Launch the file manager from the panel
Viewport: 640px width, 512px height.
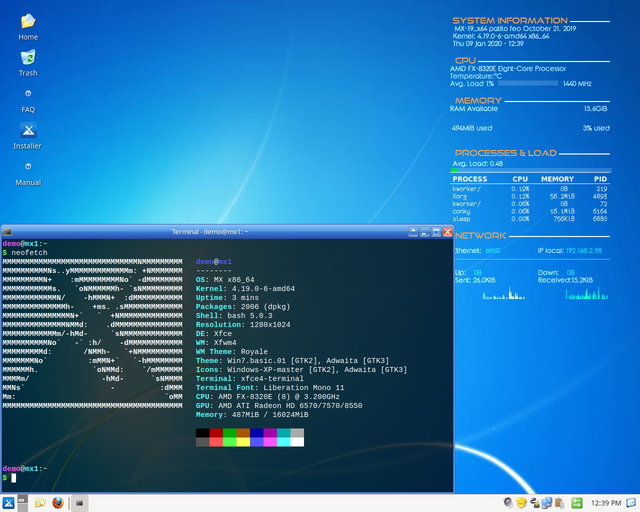point(40,503)
